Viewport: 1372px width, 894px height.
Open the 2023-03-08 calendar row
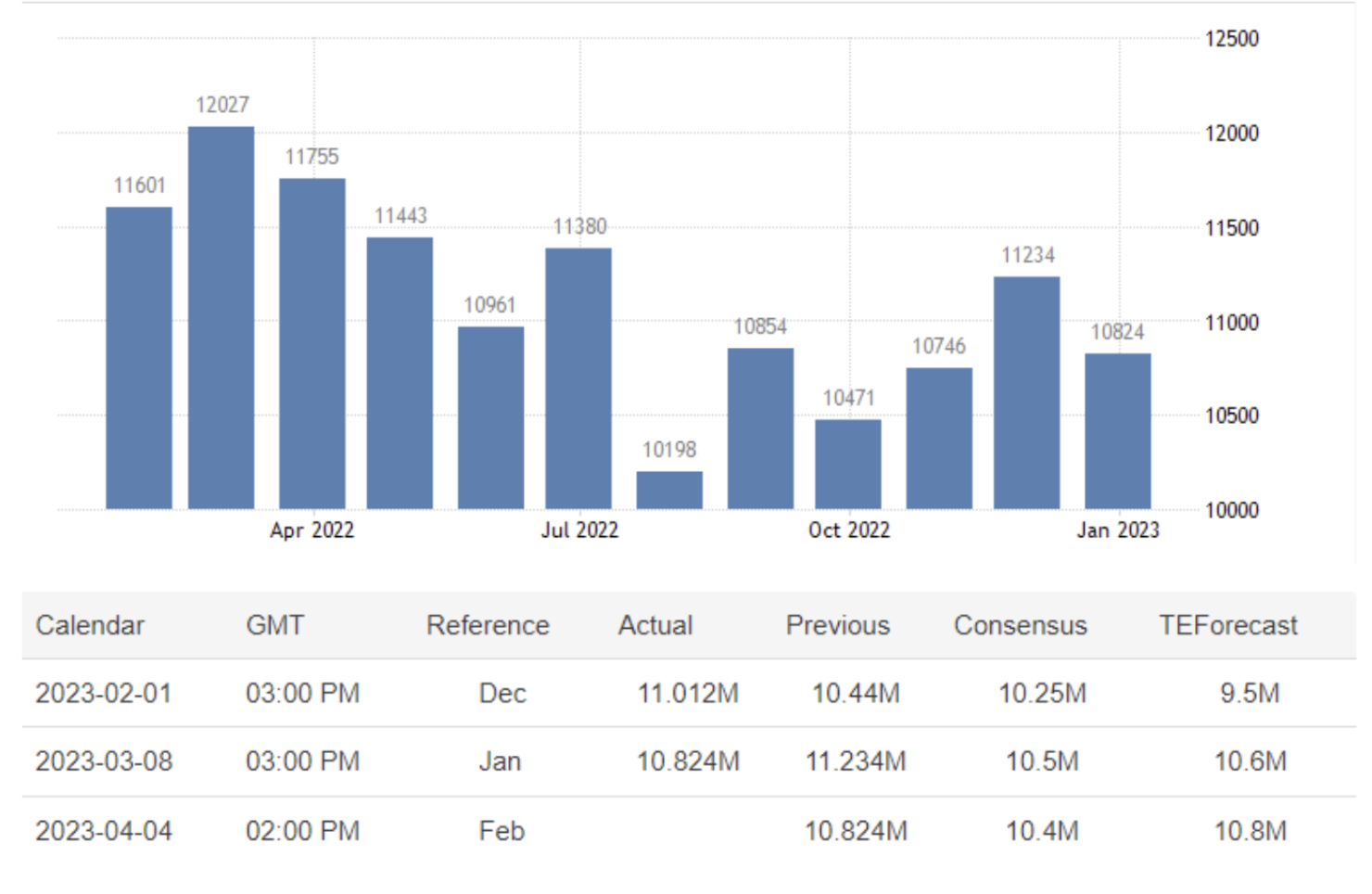[x=104, y=761]
